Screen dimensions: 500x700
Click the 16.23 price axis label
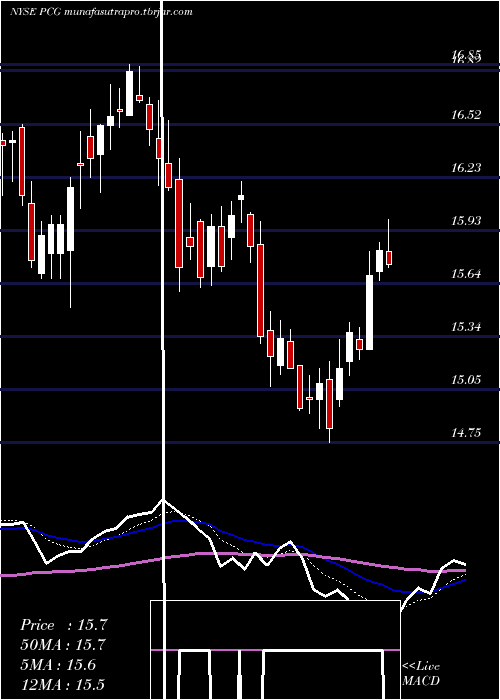point(466,168)
